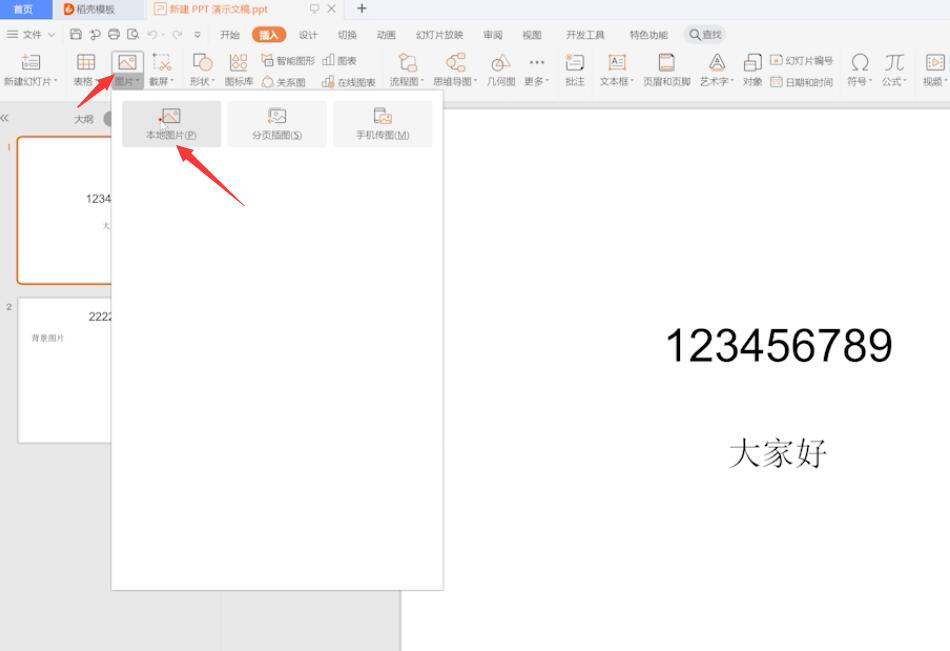Screen dimensions: 950x651
Task: Close the 新建 PPT 演示文稿.ppt tab
Action: (331, 8)
